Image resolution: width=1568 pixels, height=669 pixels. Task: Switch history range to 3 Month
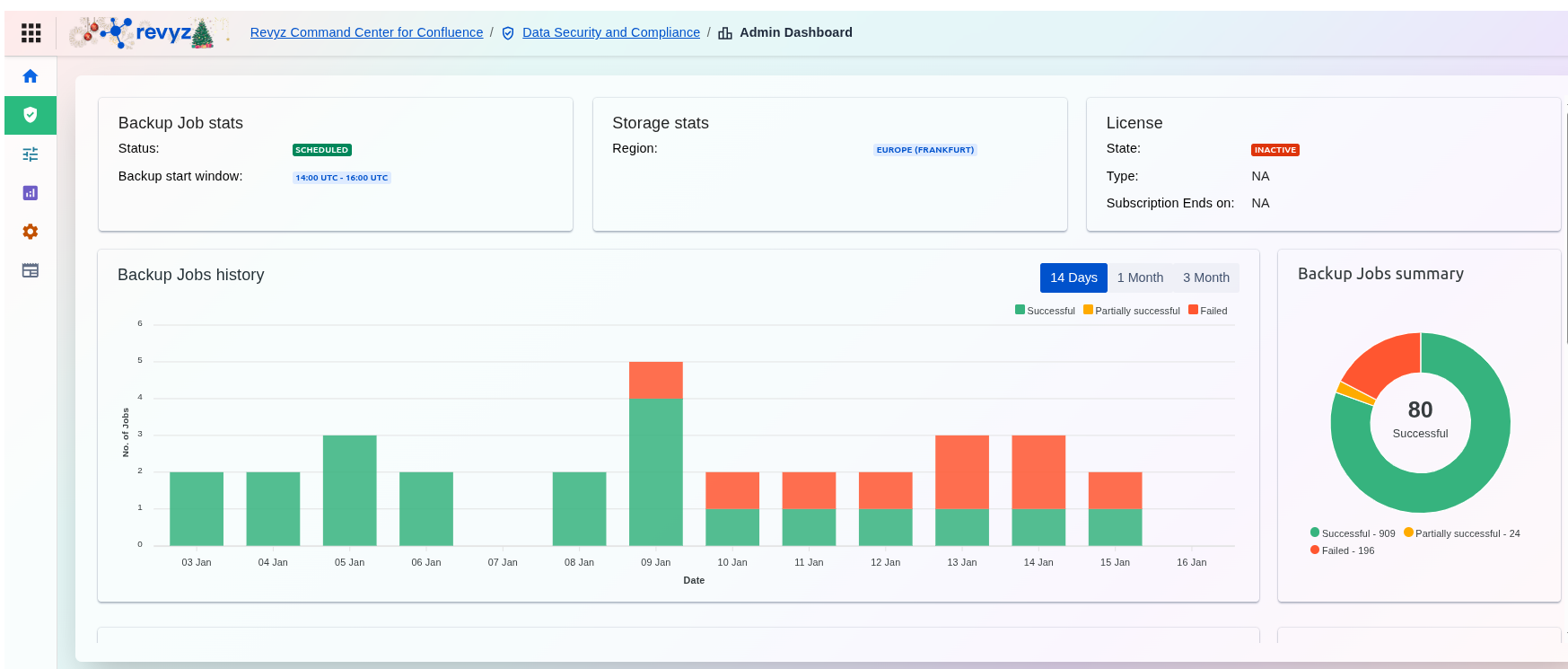coord(1205,277)
